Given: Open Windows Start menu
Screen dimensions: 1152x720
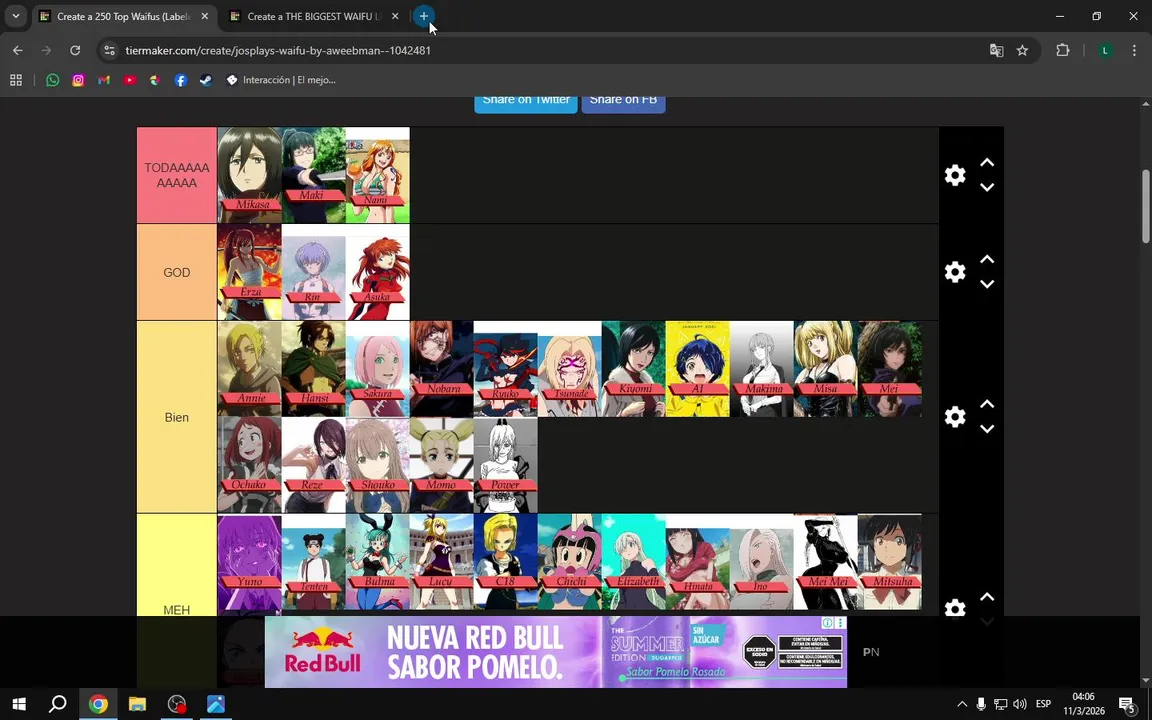Looking at the screenshot, I should (19, 704).
